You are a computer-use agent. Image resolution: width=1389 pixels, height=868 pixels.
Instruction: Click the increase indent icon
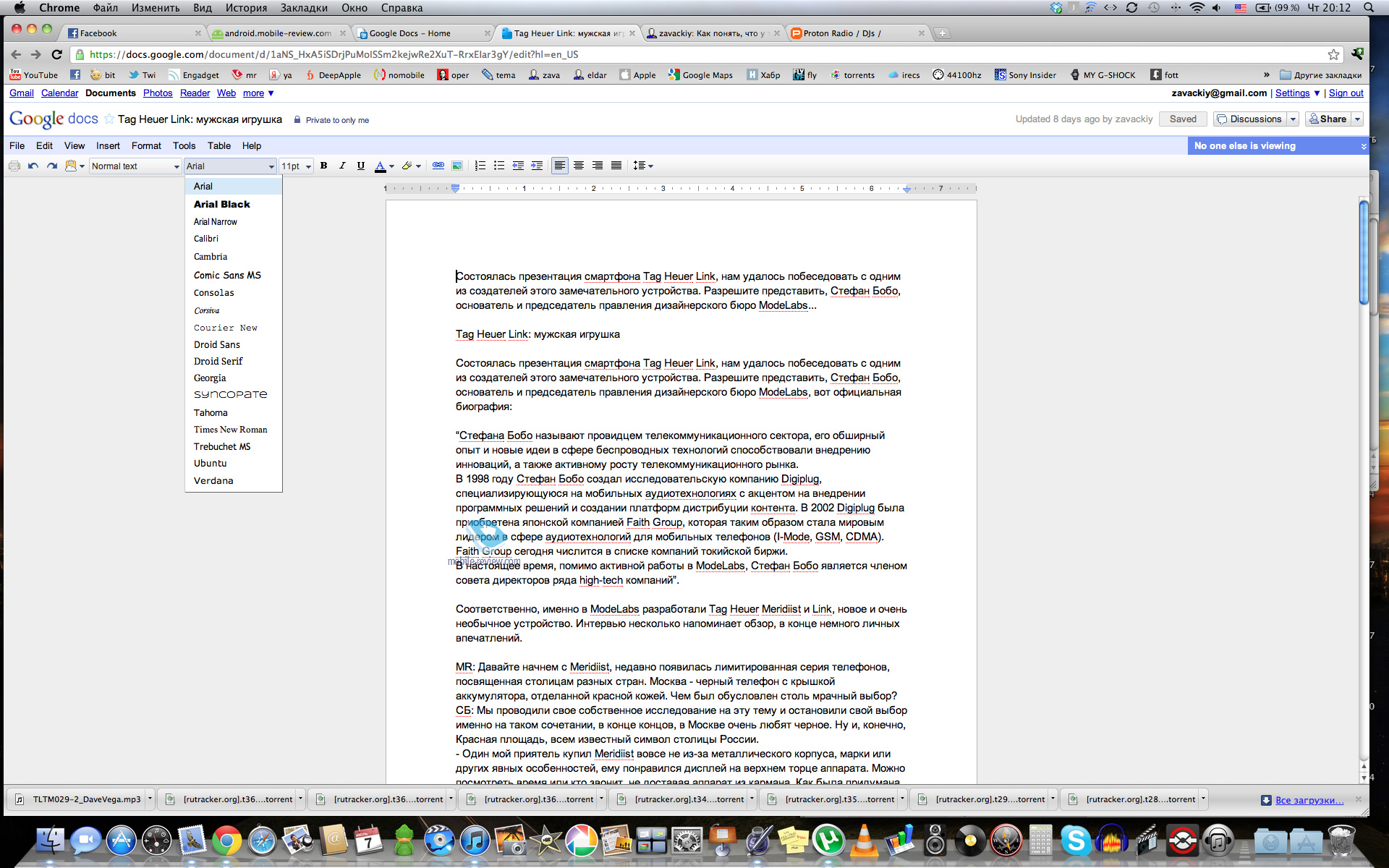(x=537, y=166)
